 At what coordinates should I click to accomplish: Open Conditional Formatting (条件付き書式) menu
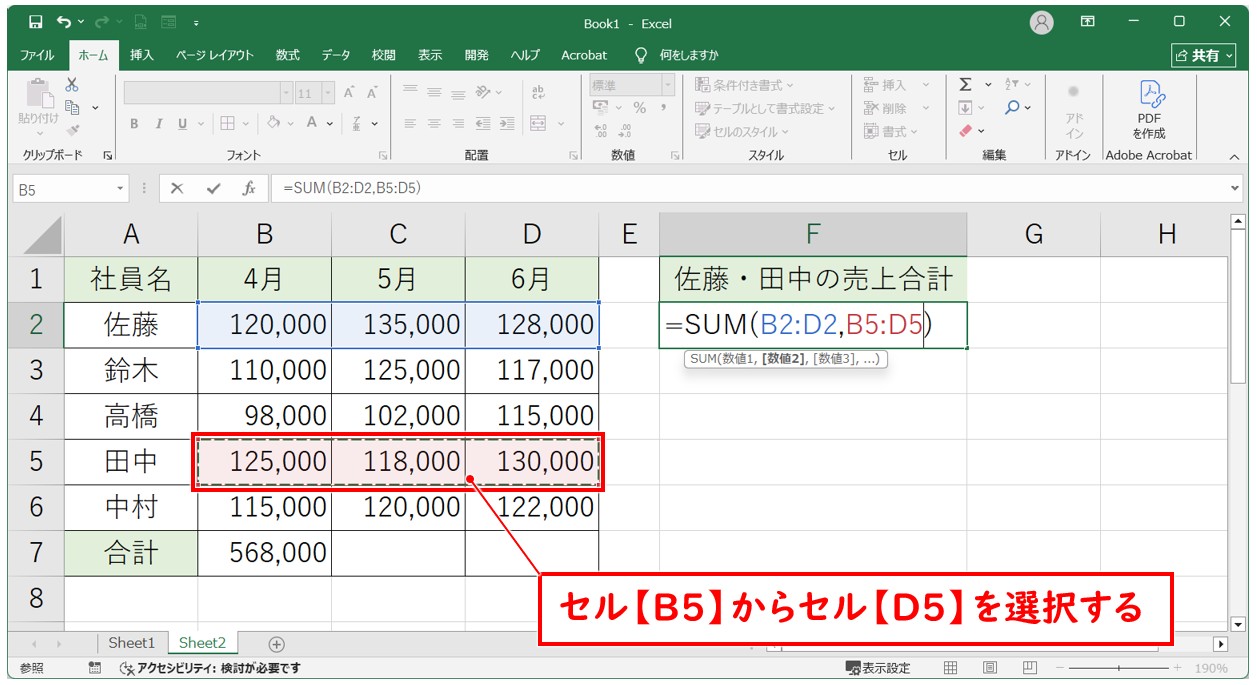[x=745, y=85]
